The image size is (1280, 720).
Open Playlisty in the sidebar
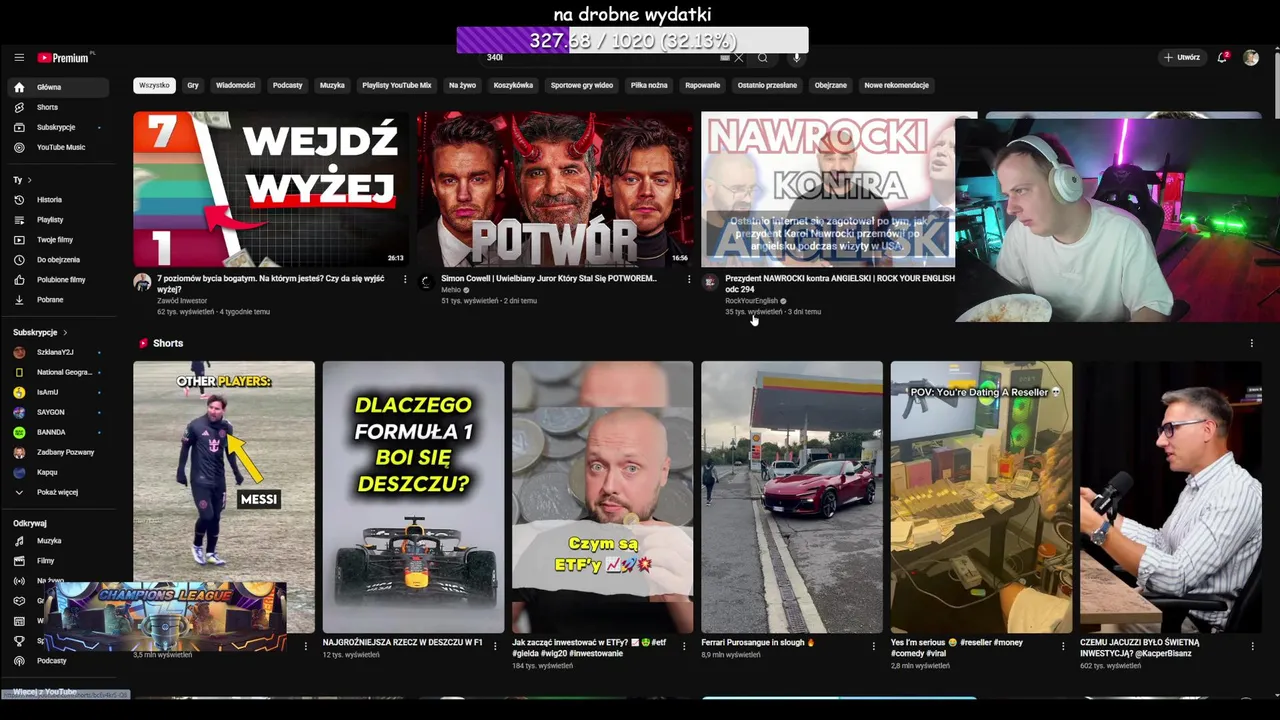pos(60,220)
